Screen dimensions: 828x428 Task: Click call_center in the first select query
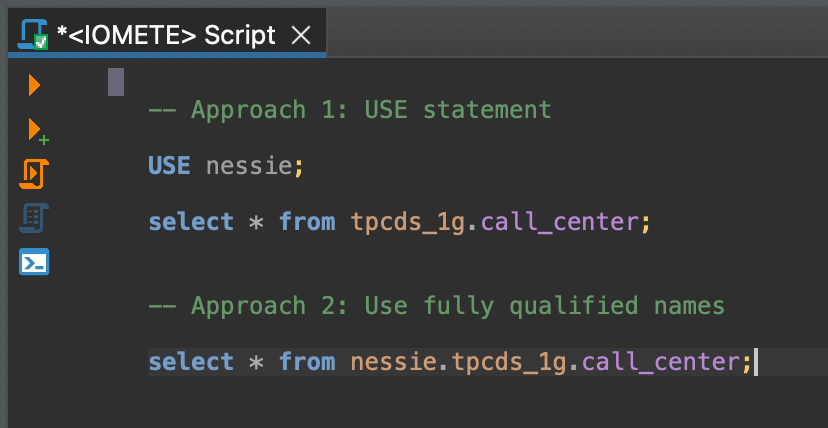pos(560,223)
